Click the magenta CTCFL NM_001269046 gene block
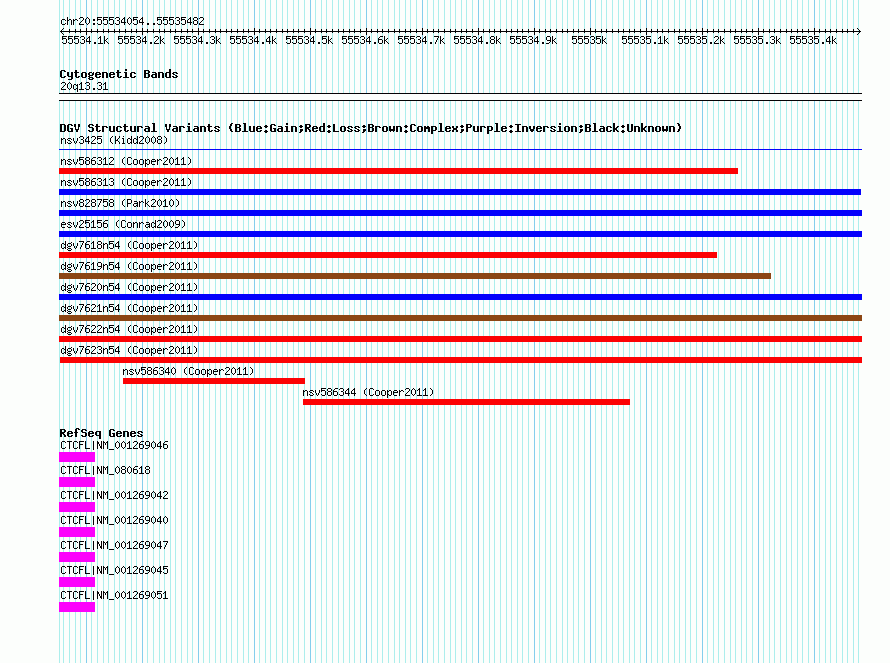The image size is (890, 663). (77, 457)
